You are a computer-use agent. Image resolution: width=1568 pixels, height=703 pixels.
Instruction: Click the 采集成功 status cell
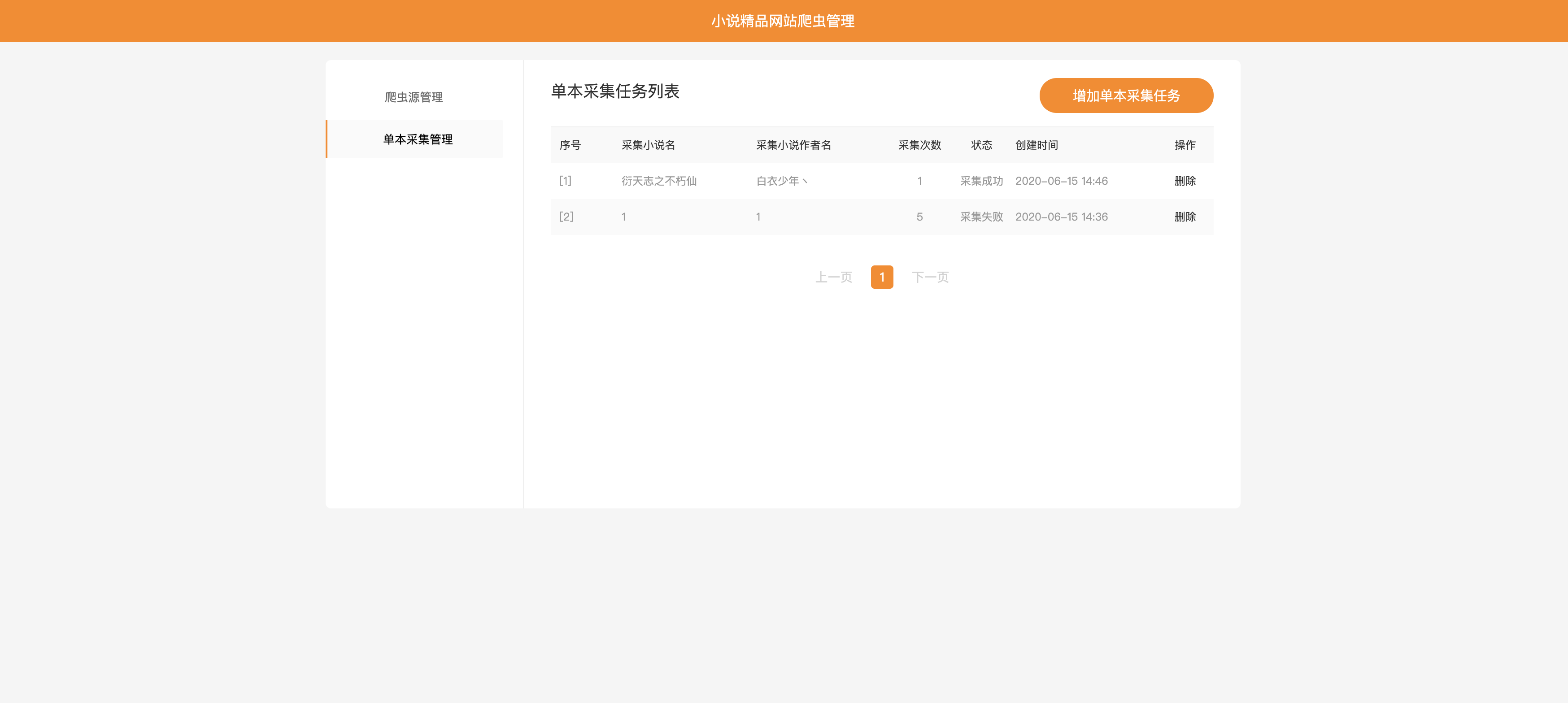[981, 181]
